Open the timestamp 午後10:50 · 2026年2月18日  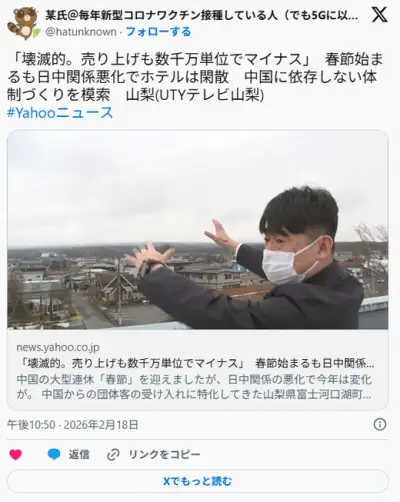click(73, 425)
